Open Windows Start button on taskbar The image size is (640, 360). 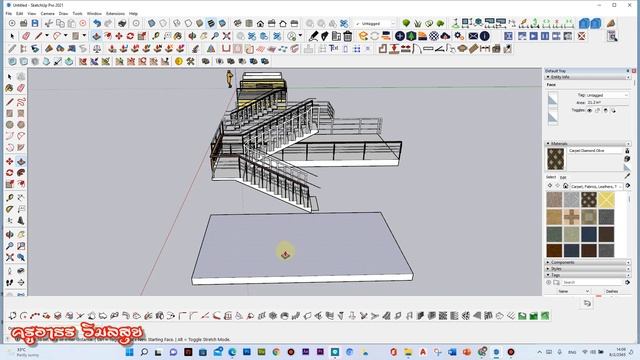[130, 352]
